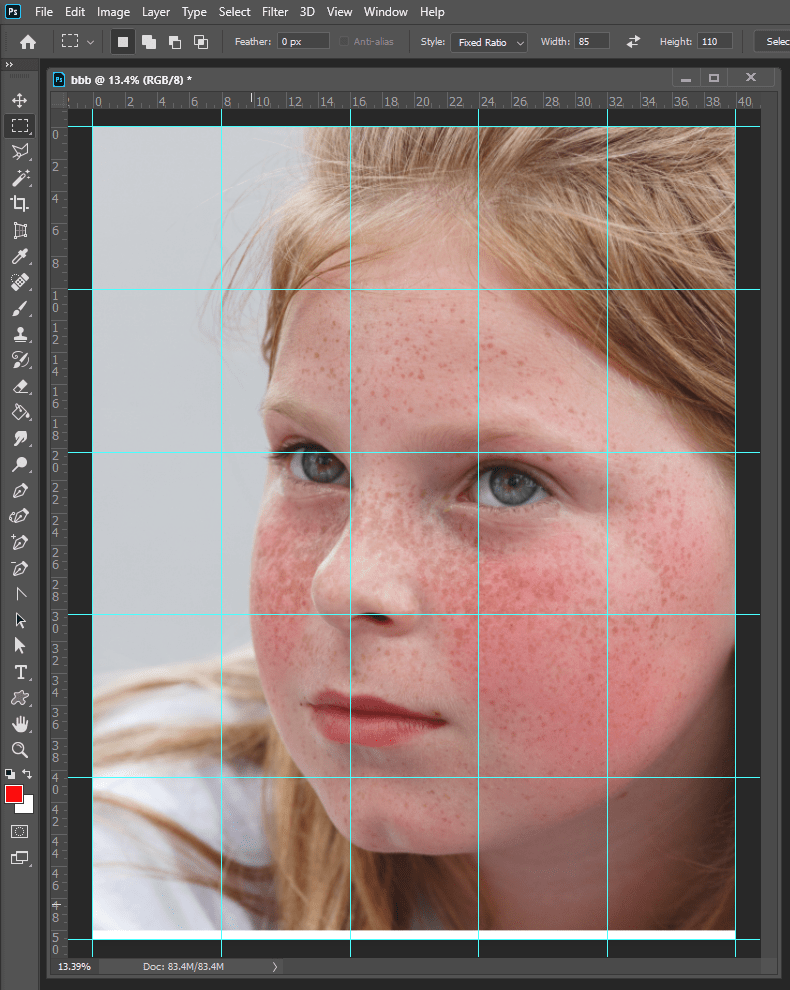Open the Image menu
This screenshot has height=990, width=790.
(x=113, y=12)
